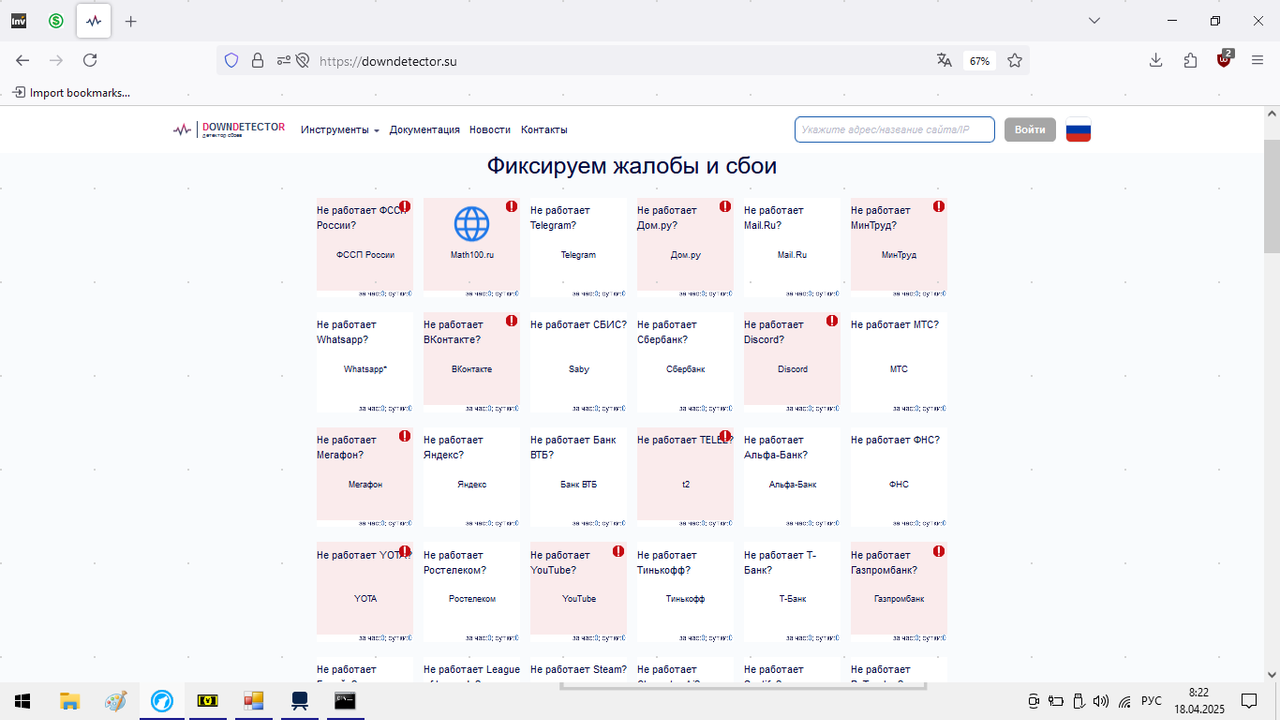The width and height of the screenshot is (1280, 720).
Task: Open the Whatsapp status card
Action: click(x=365, y=362)
